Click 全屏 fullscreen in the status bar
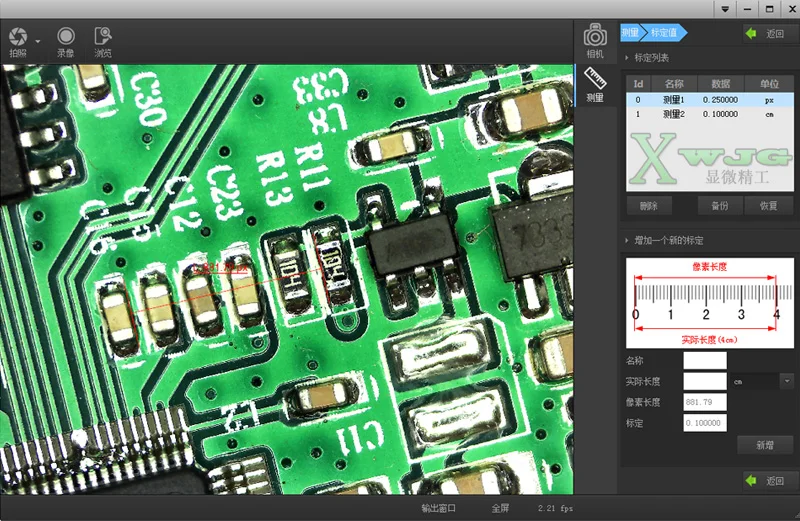 tap(500, 508)
